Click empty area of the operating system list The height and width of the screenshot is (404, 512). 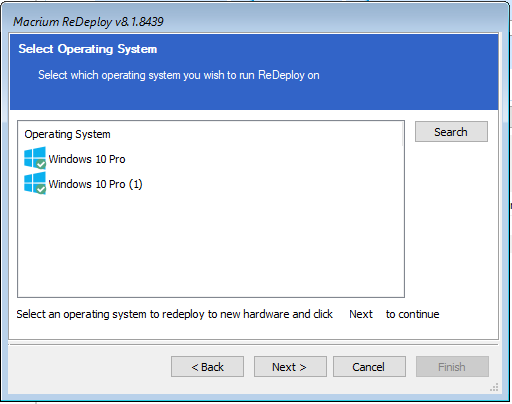pos(211,247)
